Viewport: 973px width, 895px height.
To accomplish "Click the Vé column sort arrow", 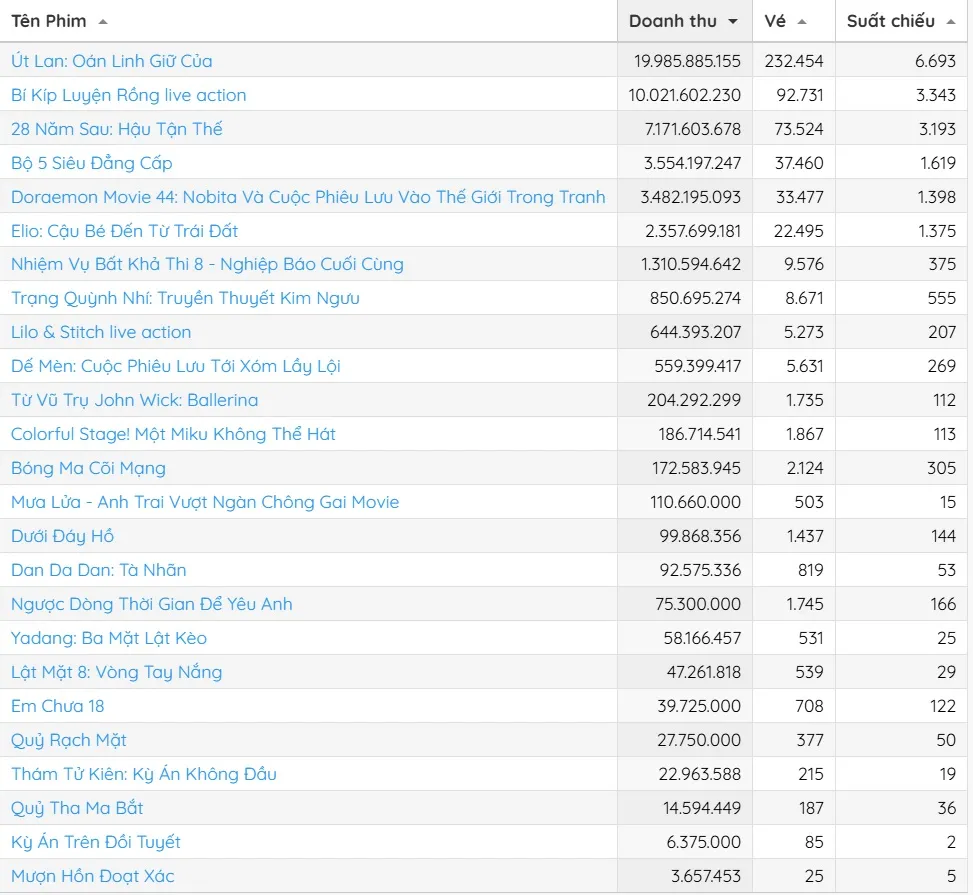I will click(802, 22).
